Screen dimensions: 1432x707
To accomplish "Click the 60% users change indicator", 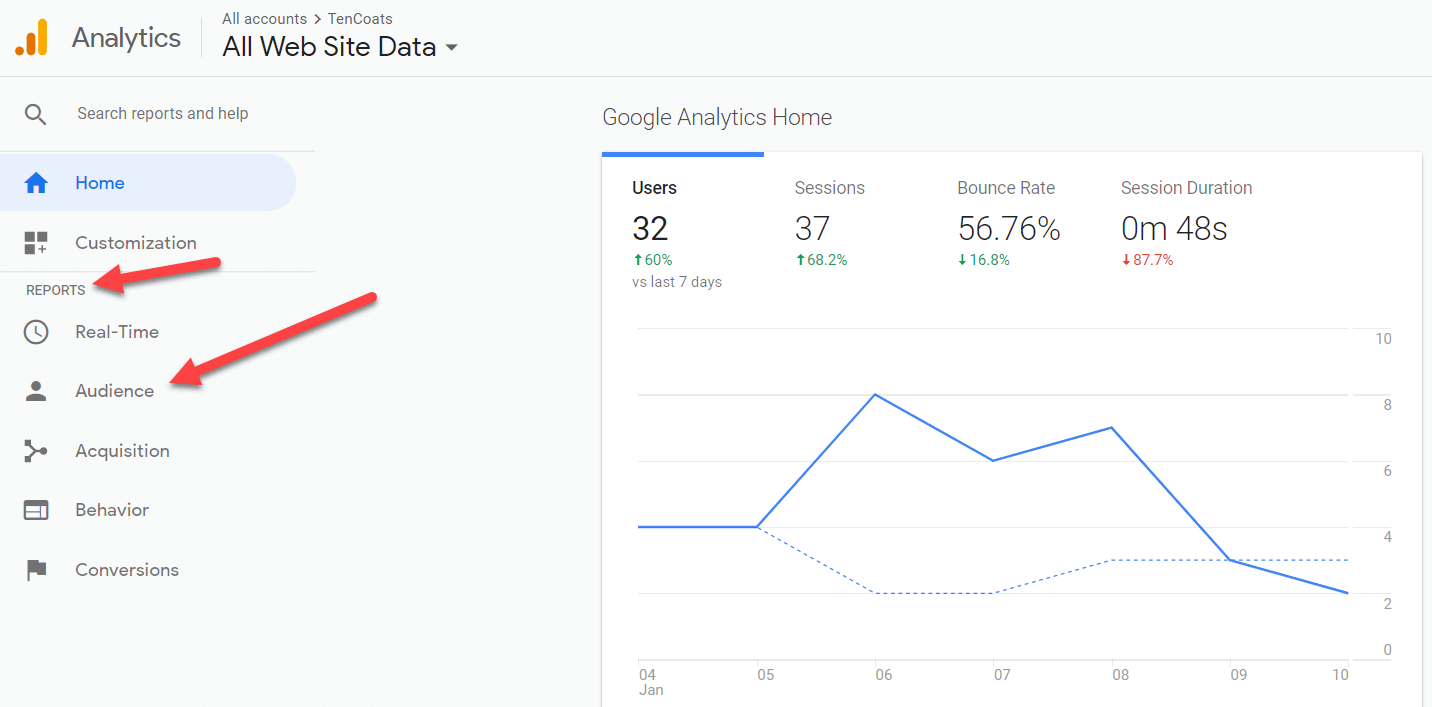I will point(653,260).
